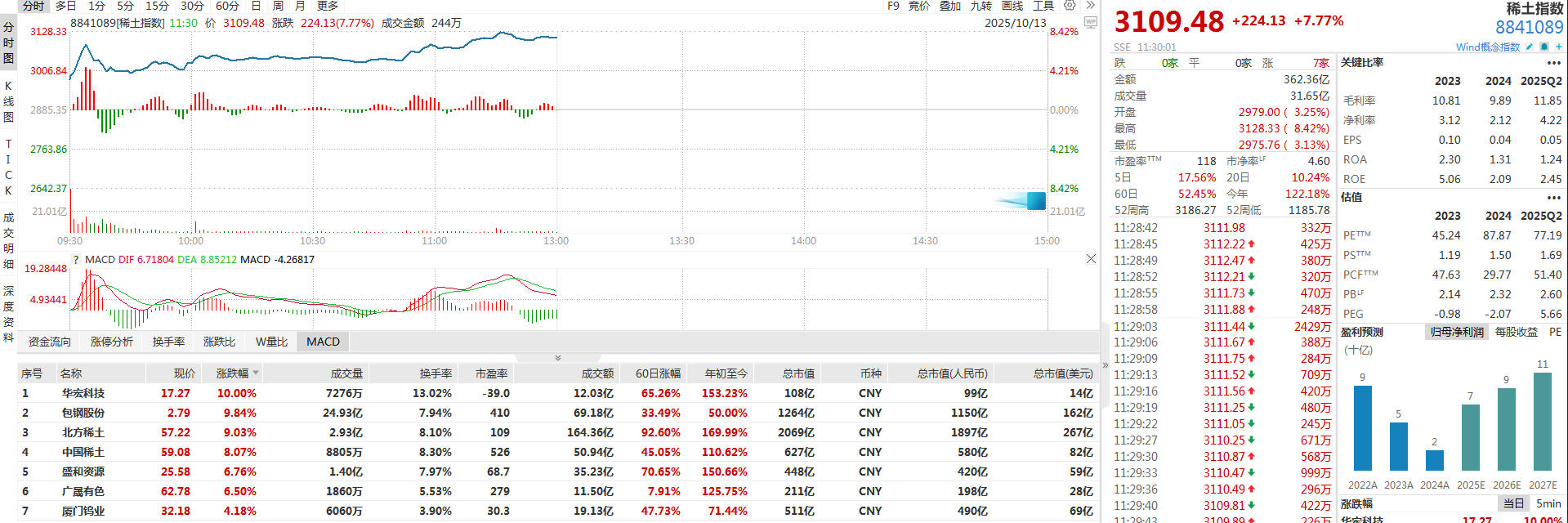The image size is (1568, 523).
Task: Expand the top toolbar double-chevron
Action: coord(1090,6)
